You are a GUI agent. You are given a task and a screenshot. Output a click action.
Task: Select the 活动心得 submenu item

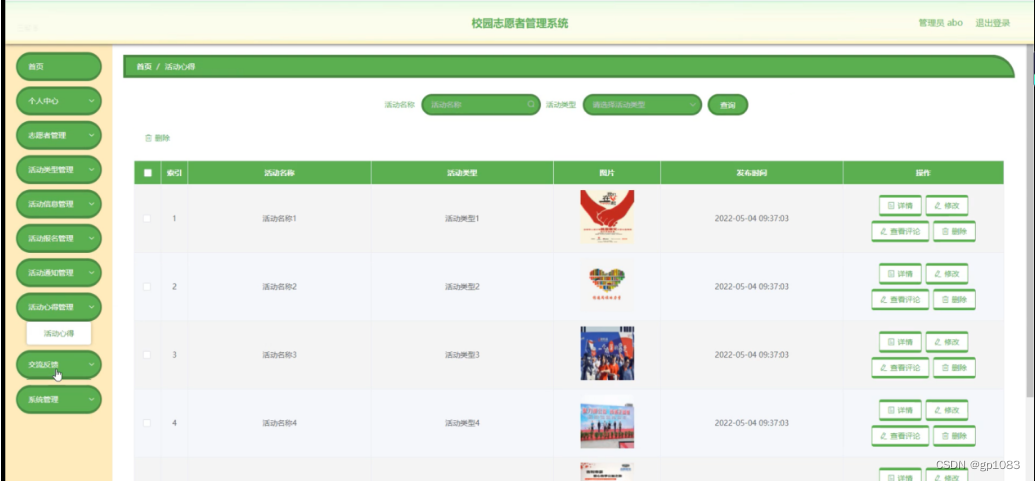pyautogui.click(x=59, y=333)
